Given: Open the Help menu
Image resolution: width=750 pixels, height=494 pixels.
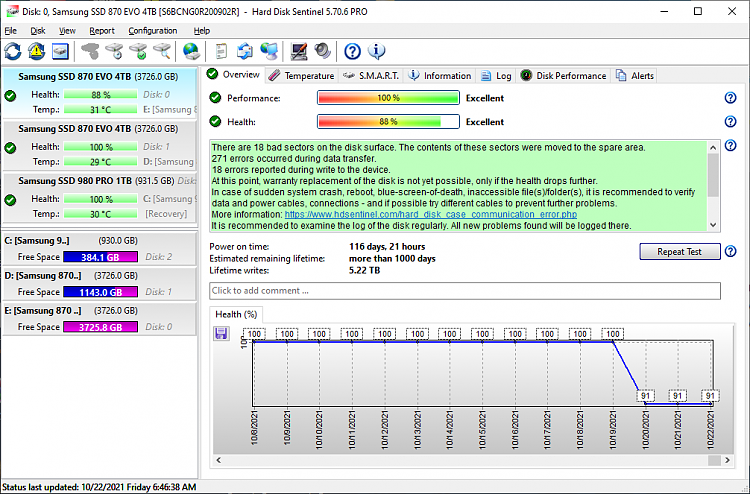Looking at the screenshot, I should coord(202,31).
